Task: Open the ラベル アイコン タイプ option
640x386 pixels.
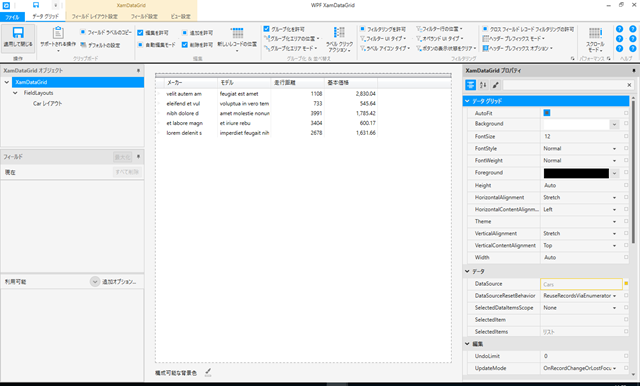Action: [384, 48]
